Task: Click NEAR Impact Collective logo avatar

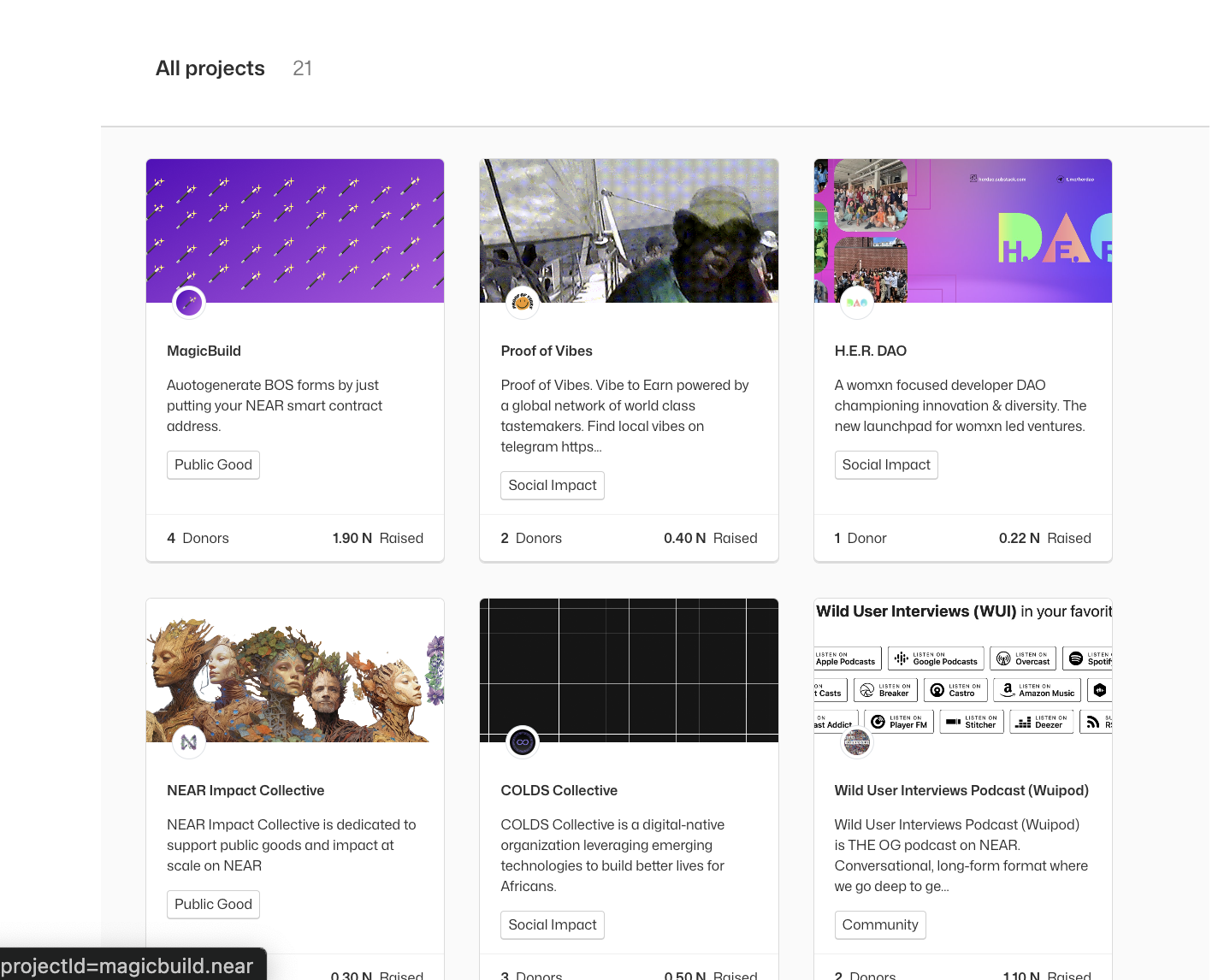Action: pos(189,742)
